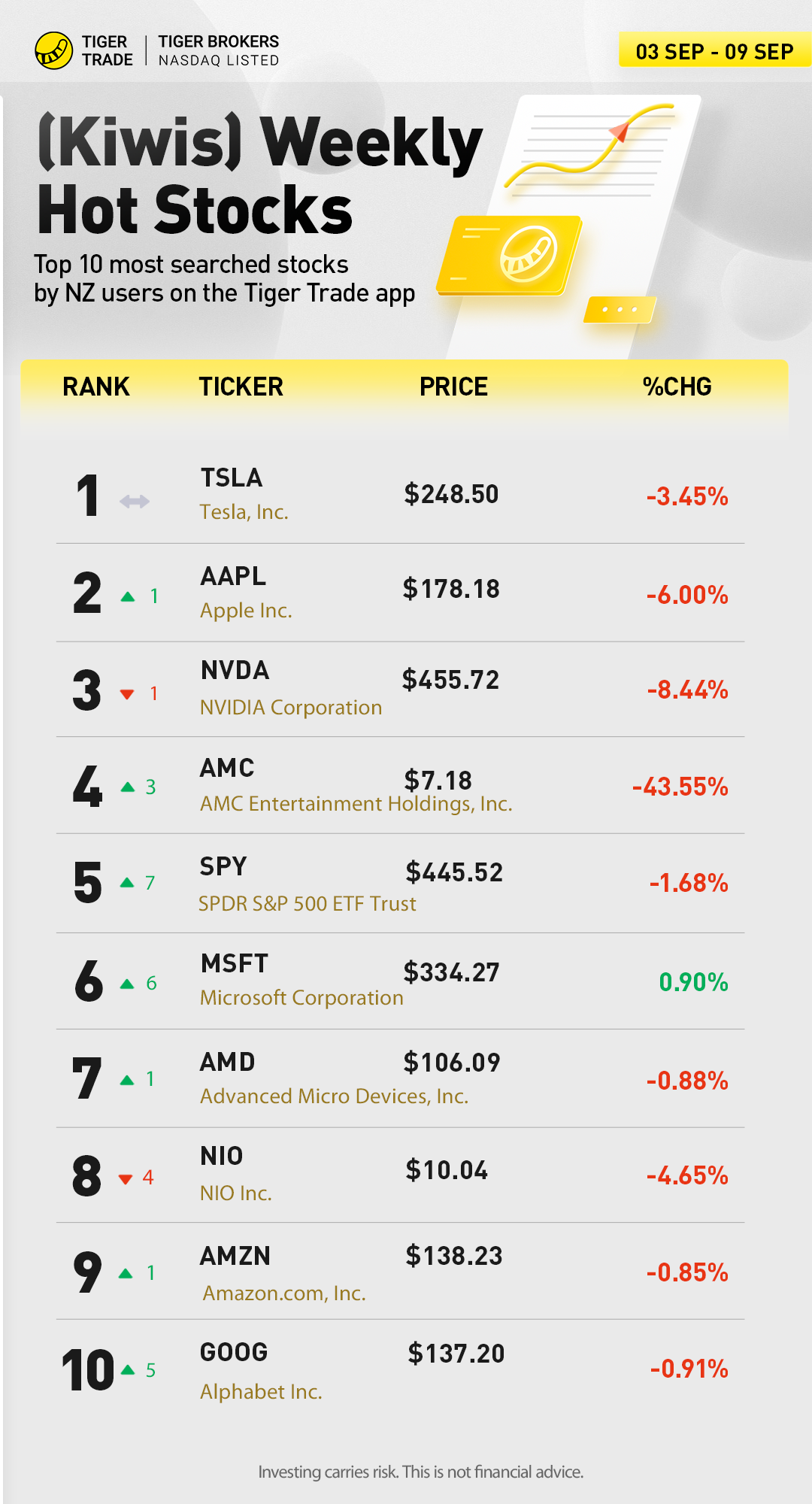Viewport: 812px width, 1504px height.
Task: Select the PRICE column header
Action: [x=453, y=387]
